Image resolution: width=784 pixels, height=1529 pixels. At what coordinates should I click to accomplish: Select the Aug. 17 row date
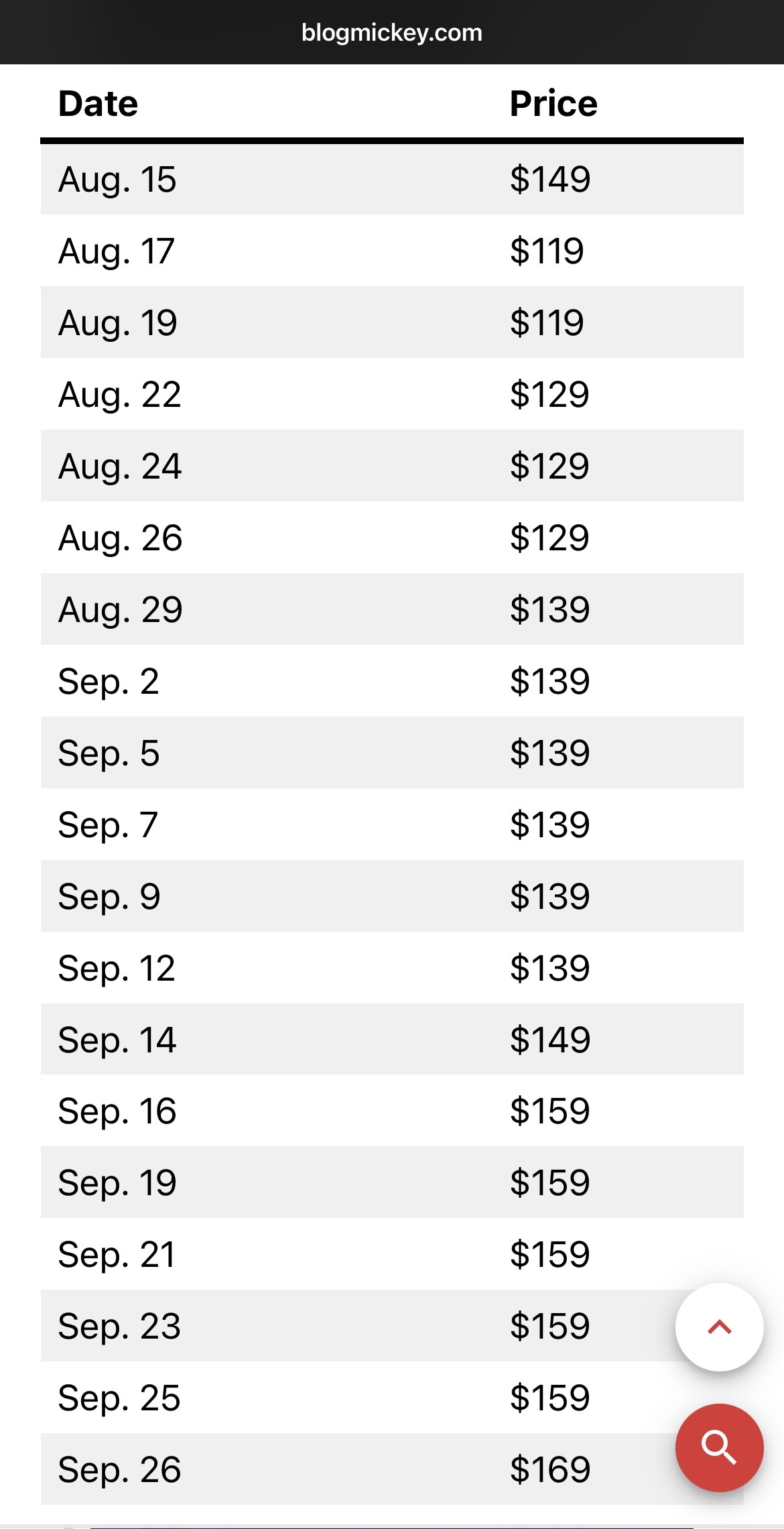pos(117,251)
